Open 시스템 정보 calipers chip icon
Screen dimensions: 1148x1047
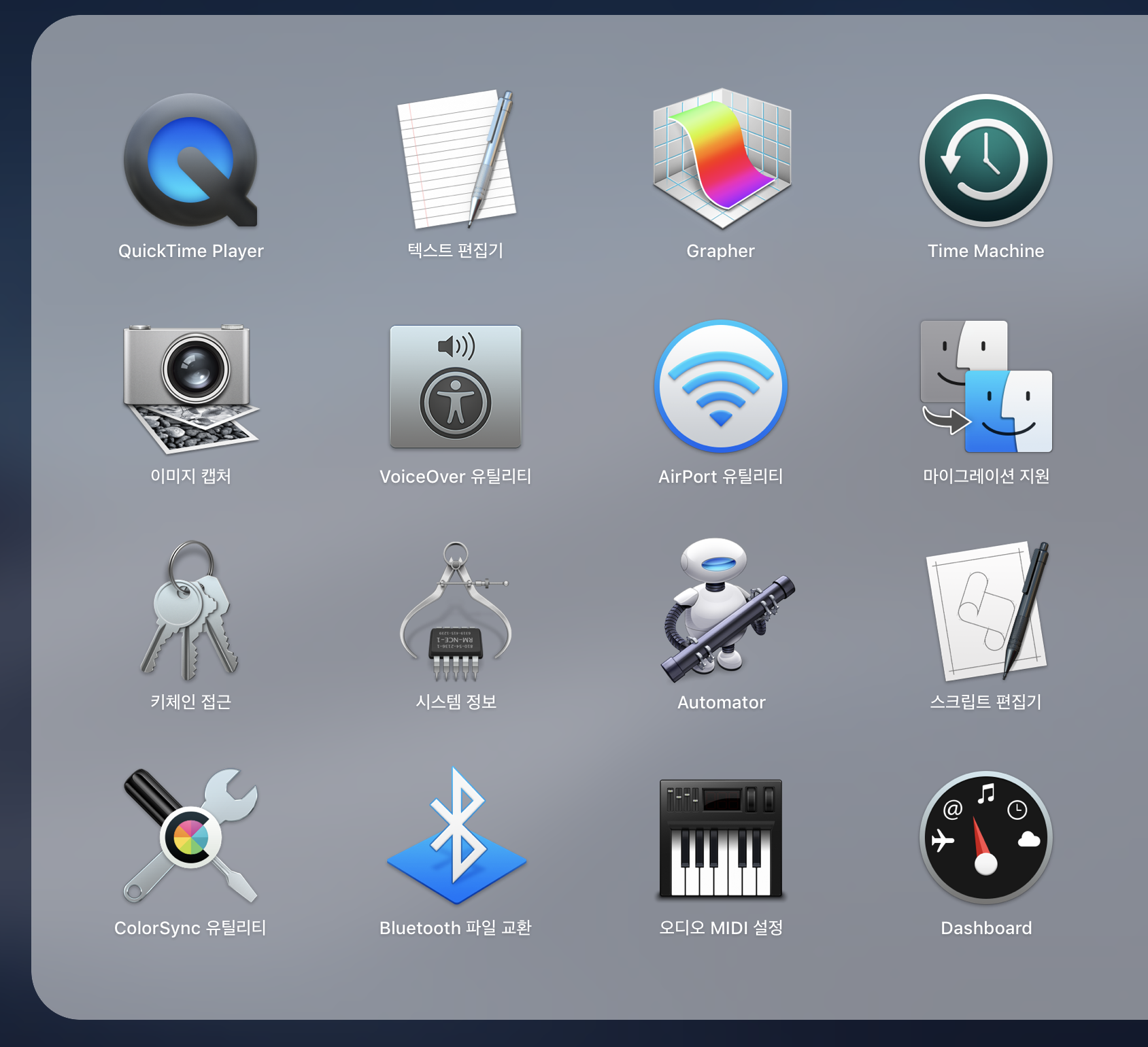456,611
